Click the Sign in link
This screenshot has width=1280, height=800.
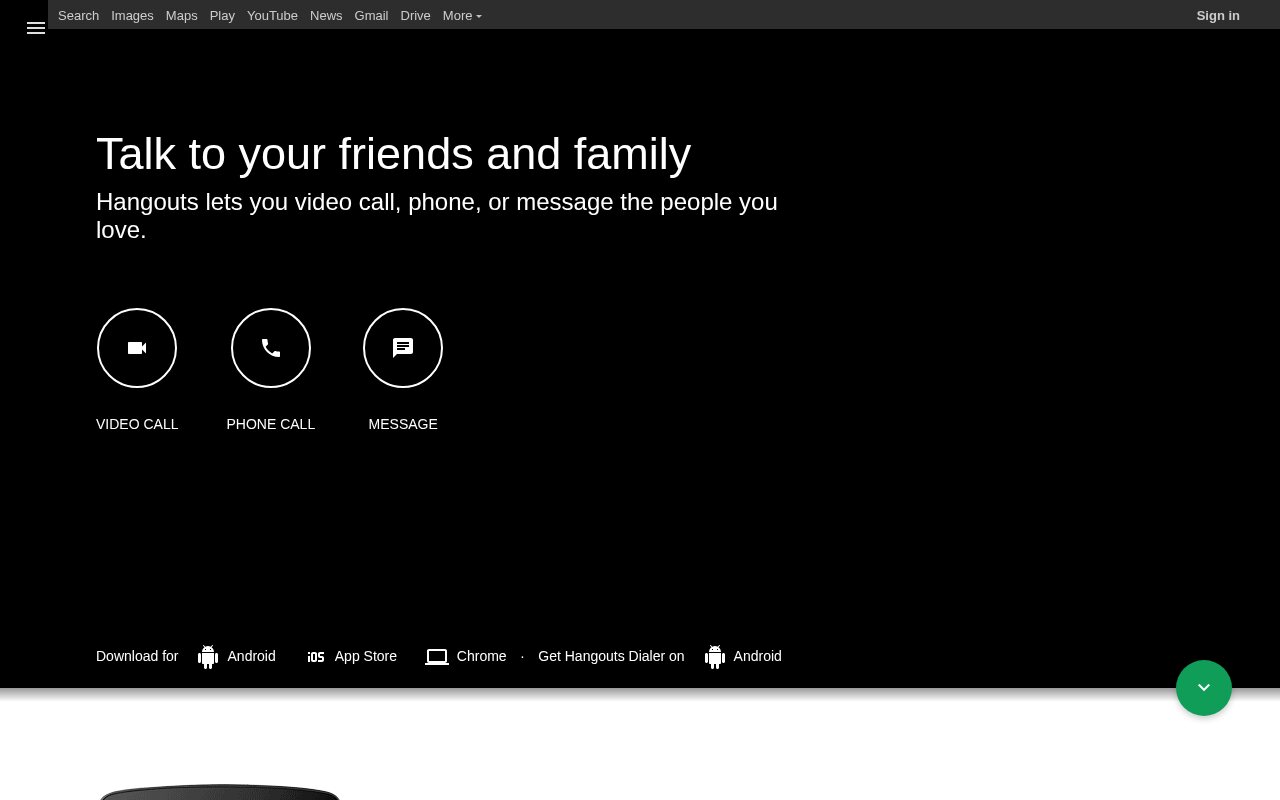coord(1218,15)
